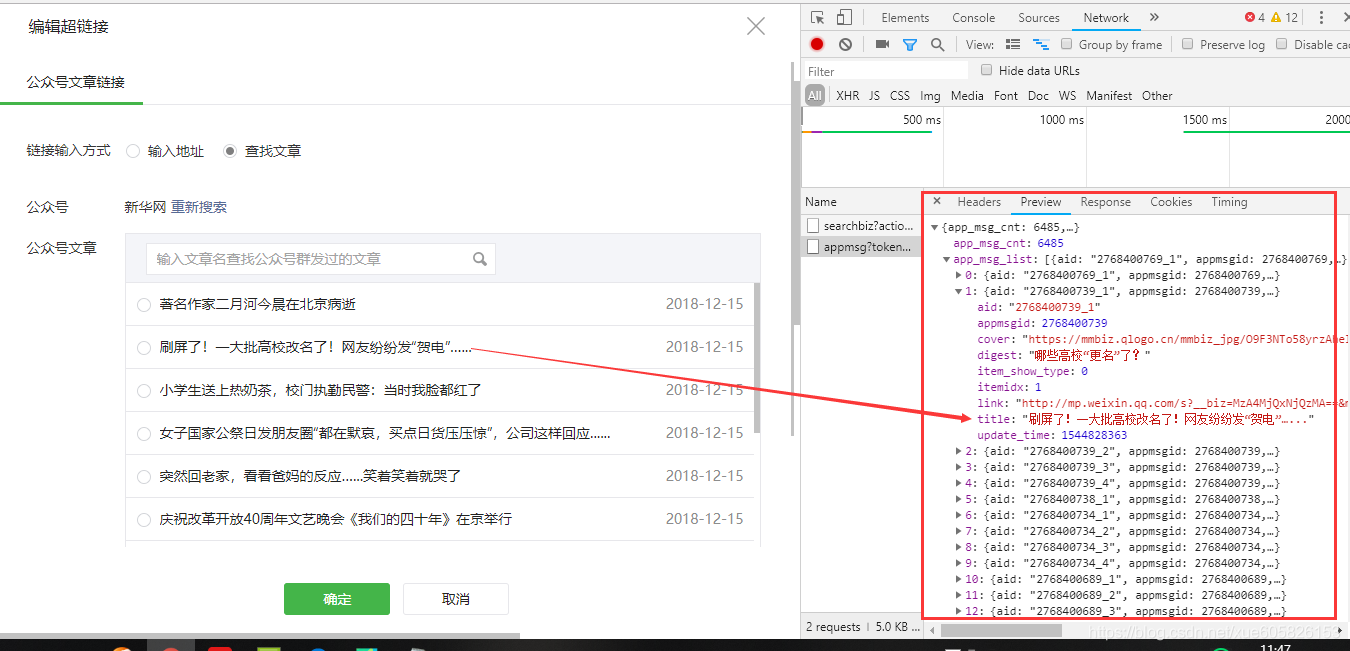Screen dimensions: 1350x651
Task: Click search magnifier in article search box
Action: coord(480,259)
